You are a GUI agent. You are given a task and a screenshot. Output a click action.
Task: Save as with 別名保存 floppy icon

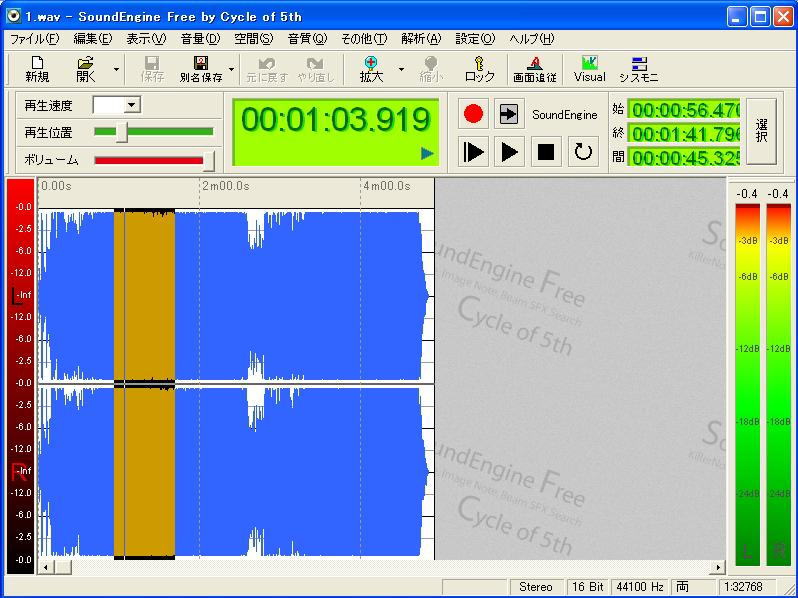pyautogui.click(x=201, y=69)
